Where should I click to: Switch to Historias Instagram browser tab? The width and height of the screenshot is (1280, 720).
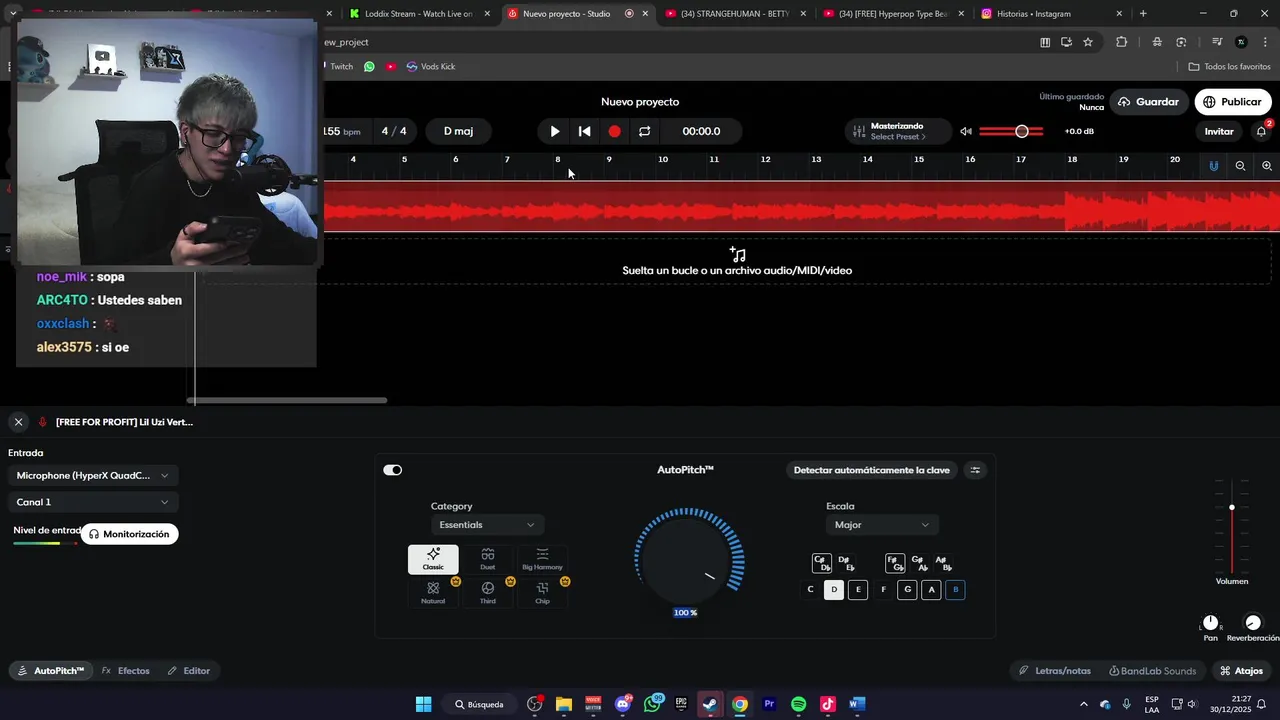click(x=1049, y=14)
